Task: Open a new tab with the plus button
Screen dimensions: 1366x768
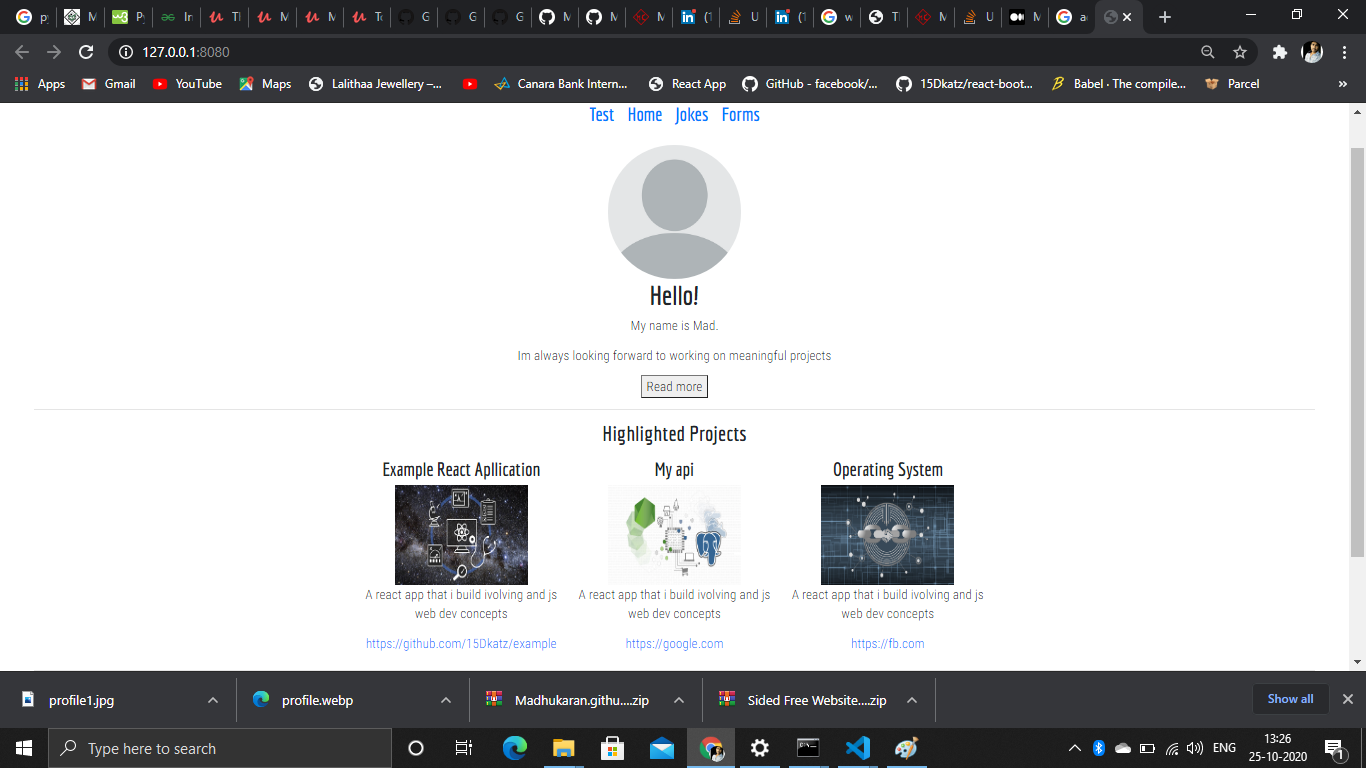Action: 1164,17
